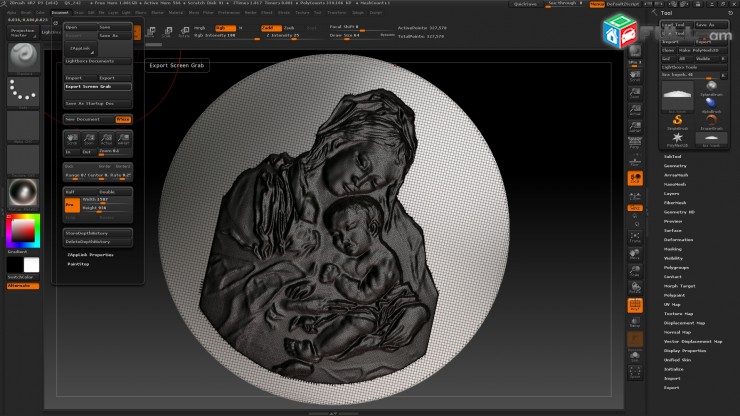The image size is (740, 416).
Task: Click the StoreDepthHistory button
Action: (x=98, y=233)
